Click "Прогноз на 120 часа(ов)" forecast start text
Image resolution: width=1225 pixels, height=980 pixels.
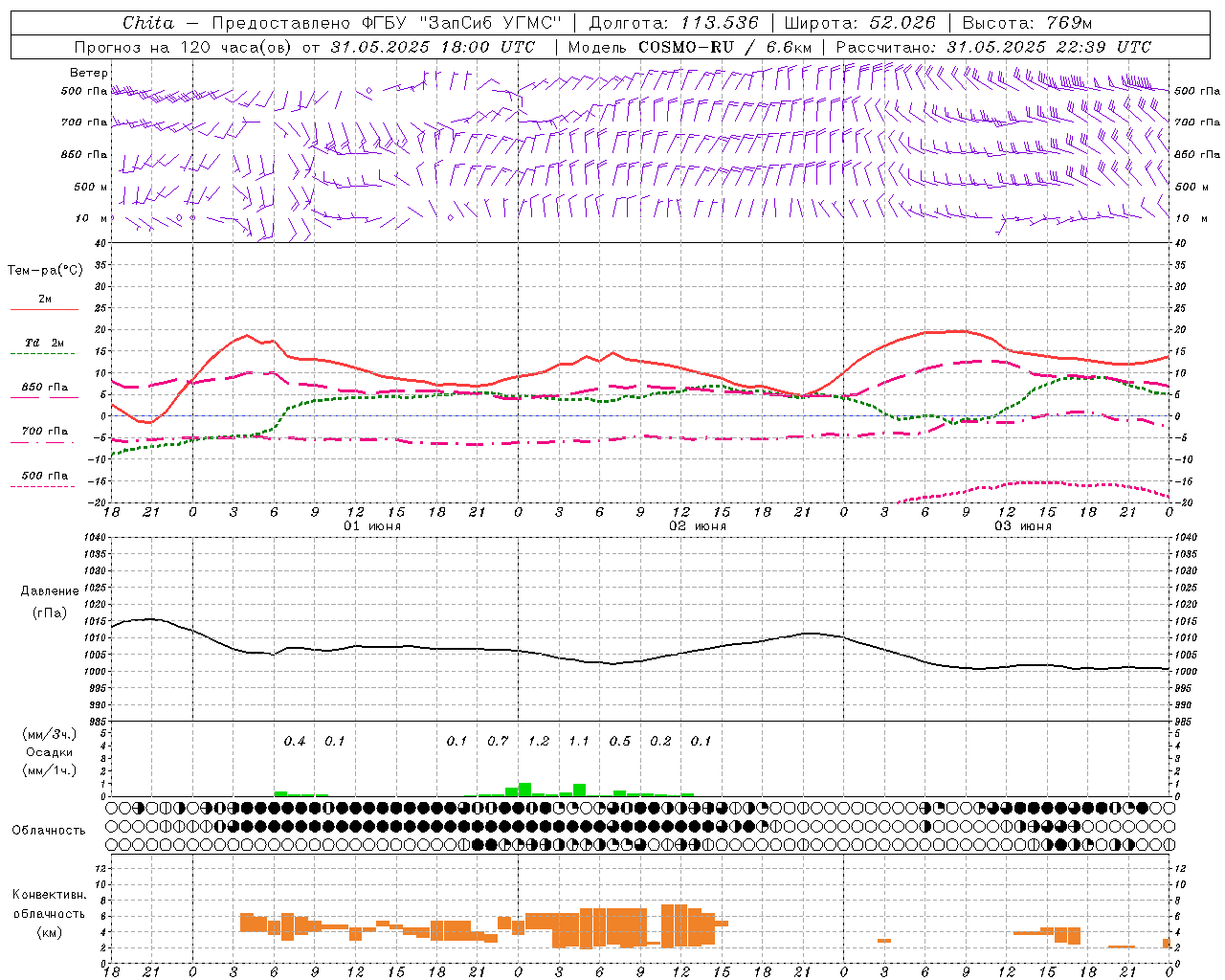coord(183,47)
